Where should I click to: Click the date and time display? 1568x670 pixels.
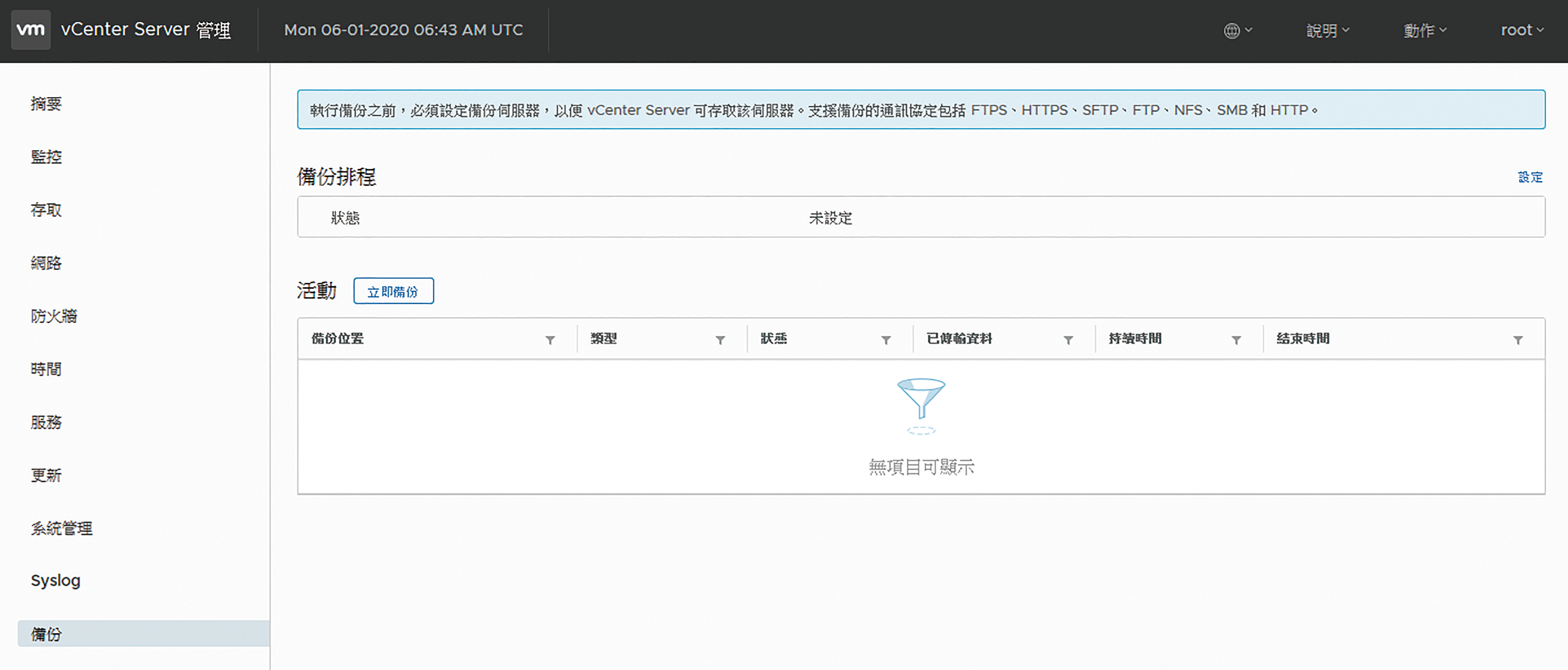point(403,30)
